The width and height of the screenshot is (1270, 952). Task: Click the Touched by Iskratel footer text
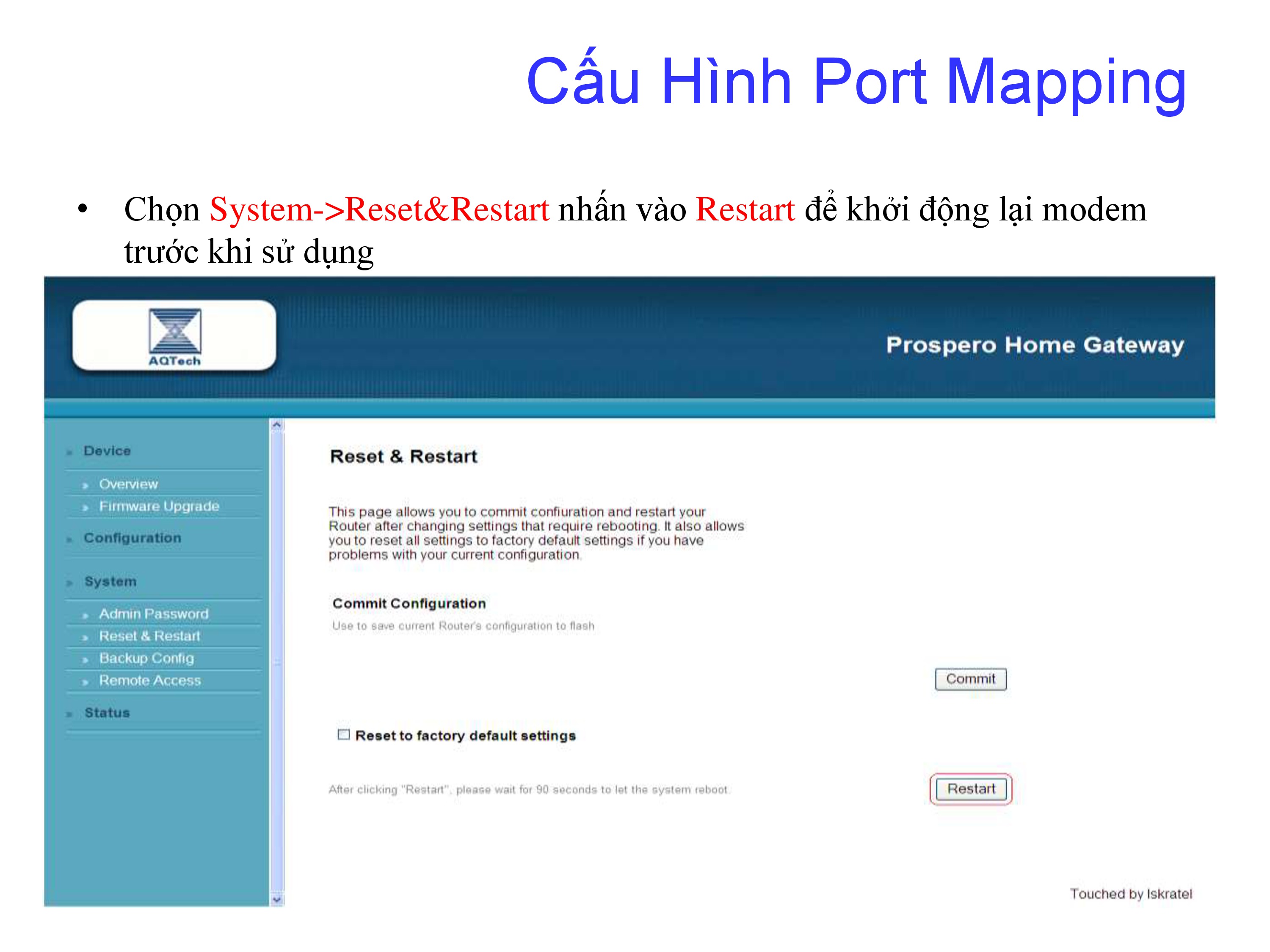click(1130, 894)
